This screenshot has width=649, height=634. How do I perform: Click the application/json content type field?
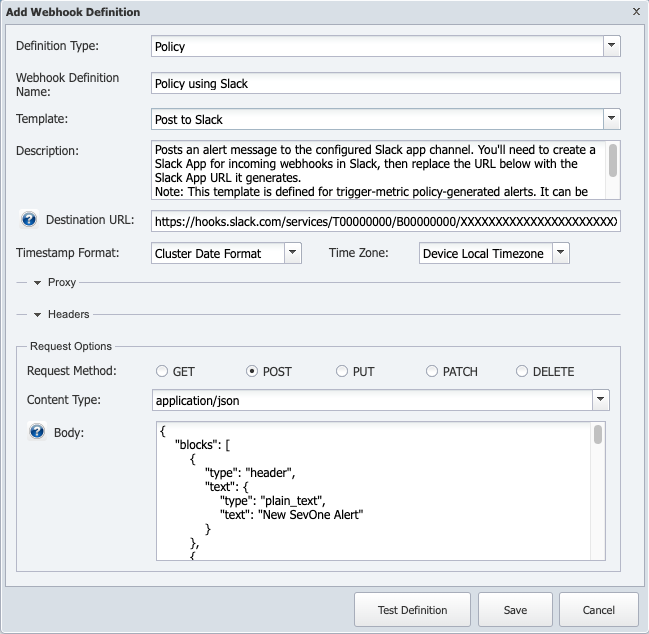click(x=372, y=400)
